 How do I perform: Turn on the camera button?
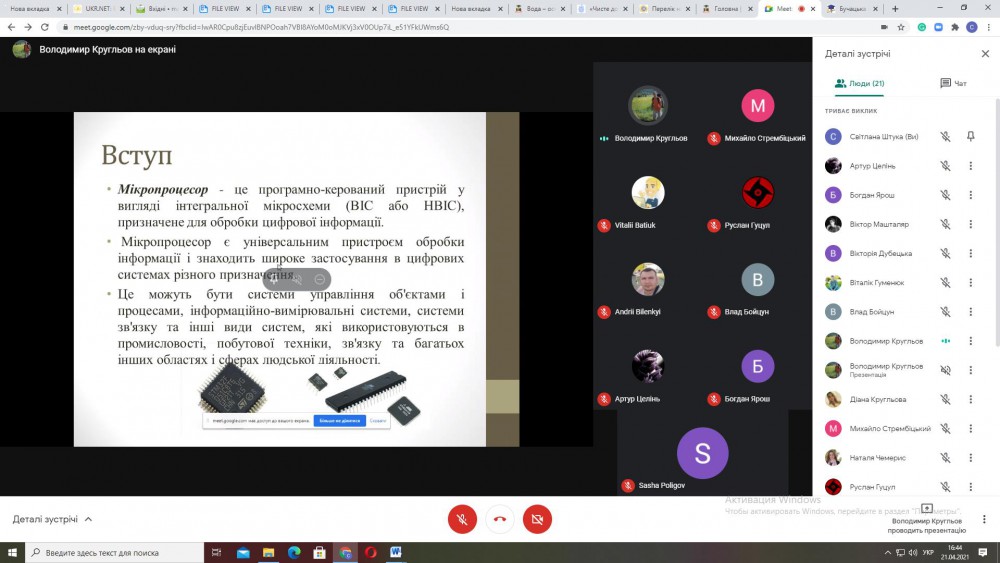pyautogui.click(x=537, y=518)
